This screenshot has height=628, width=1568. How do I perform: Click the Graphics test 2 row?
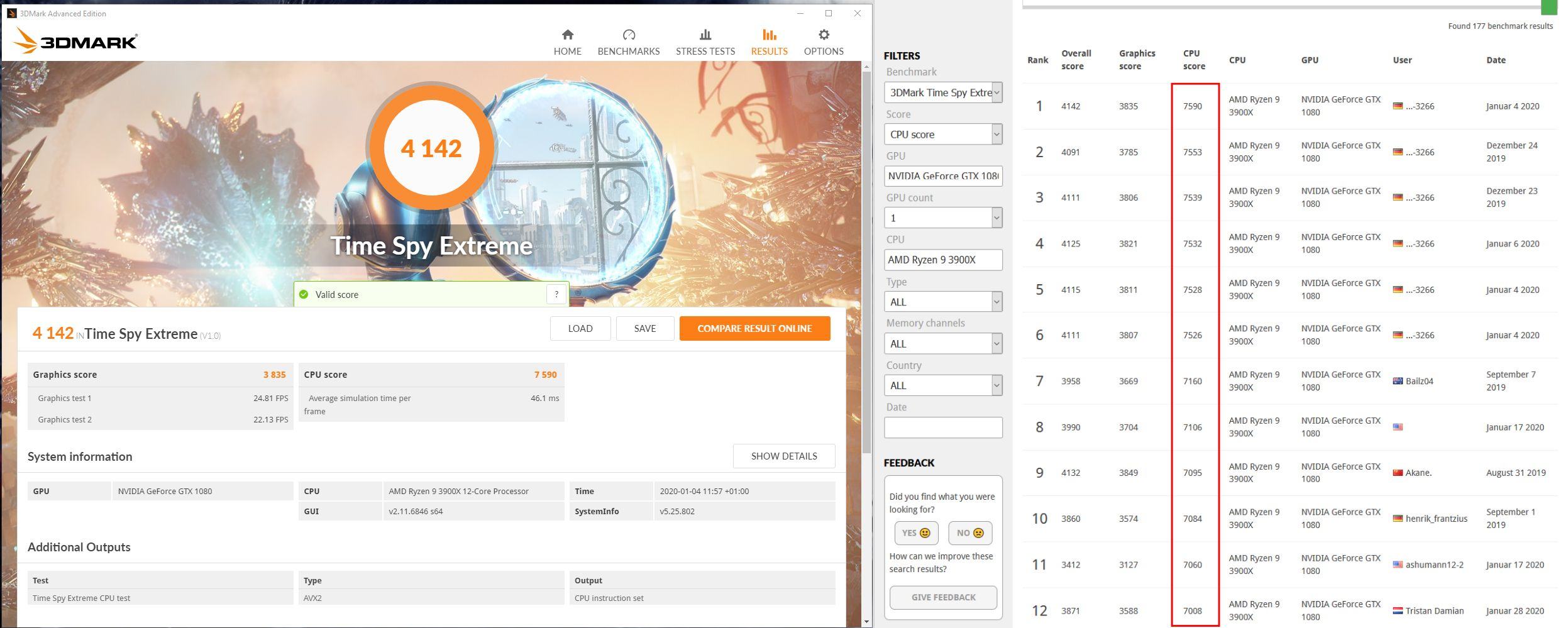point(161,419)
